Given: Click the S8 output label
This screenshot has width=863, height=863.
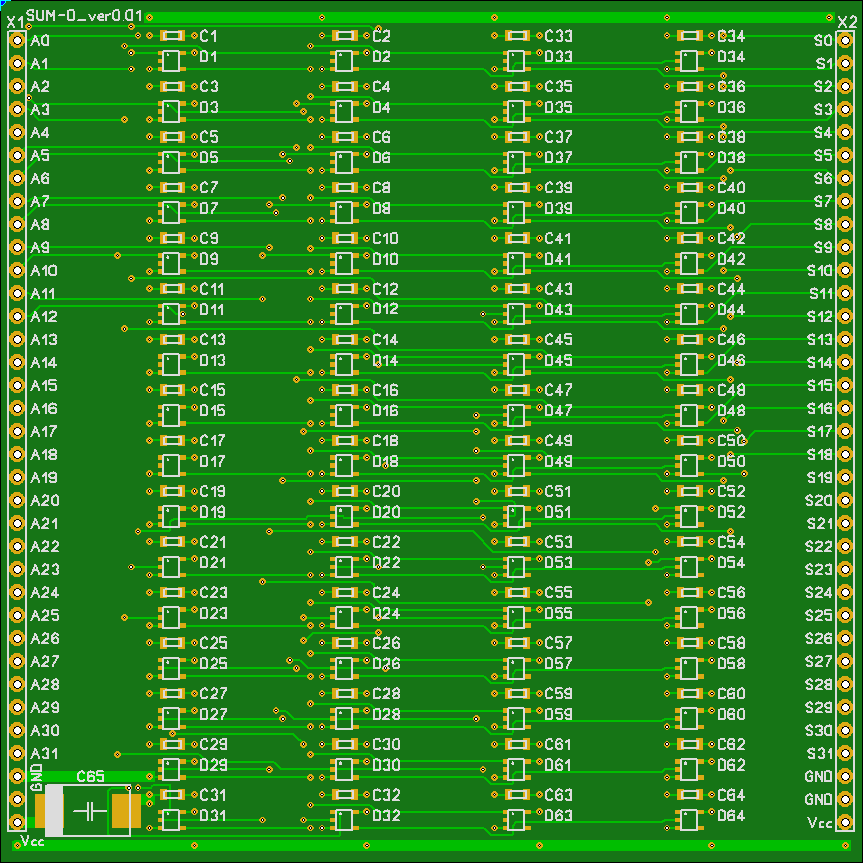Looking at the screenshot, I should [x=823, y=225].
